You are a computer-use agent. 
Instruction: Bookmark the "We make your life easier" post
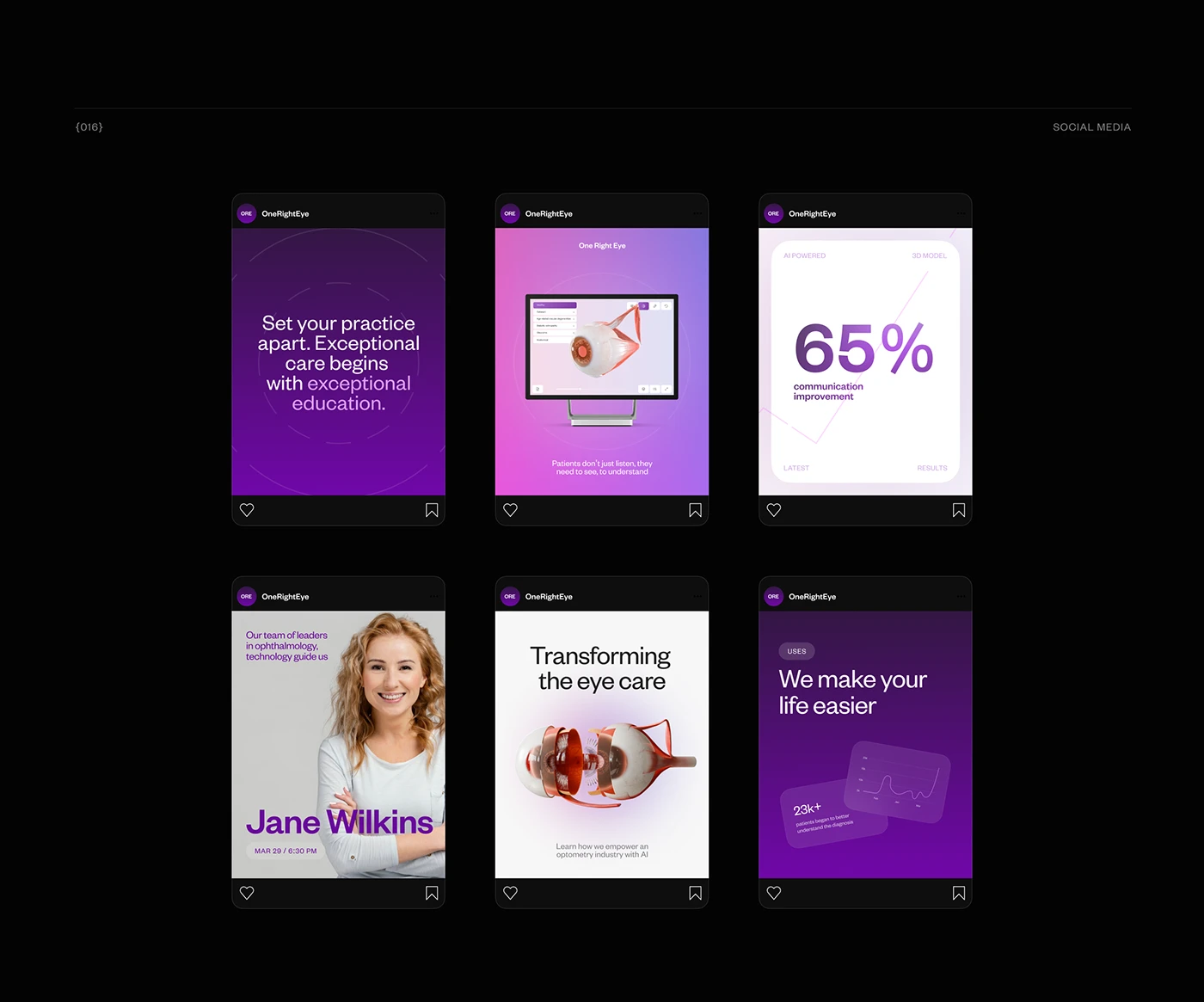click(959, 893)
